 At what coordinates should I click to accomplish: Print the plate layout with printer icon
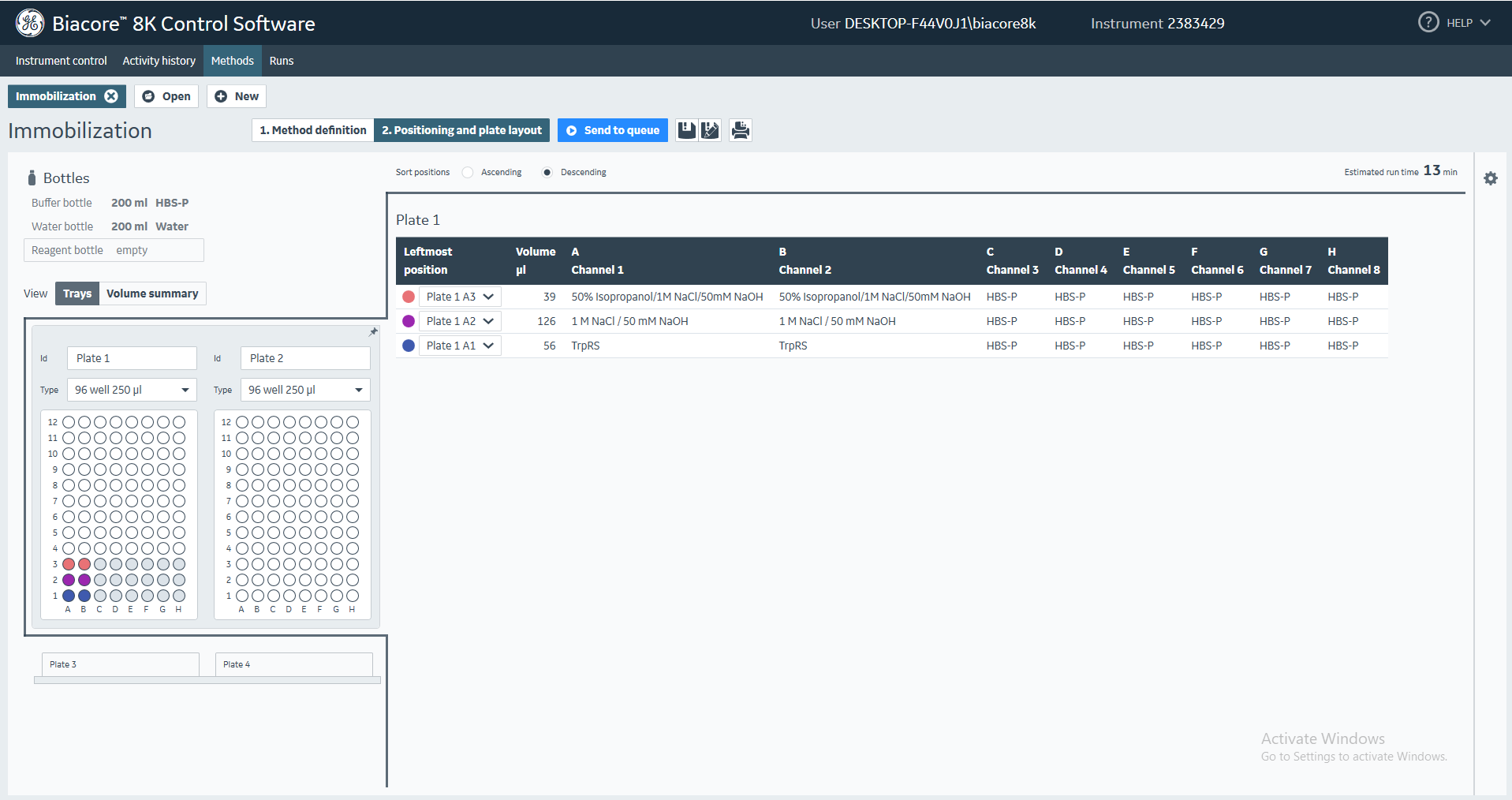pyautogui.click(x=740, y=130)
